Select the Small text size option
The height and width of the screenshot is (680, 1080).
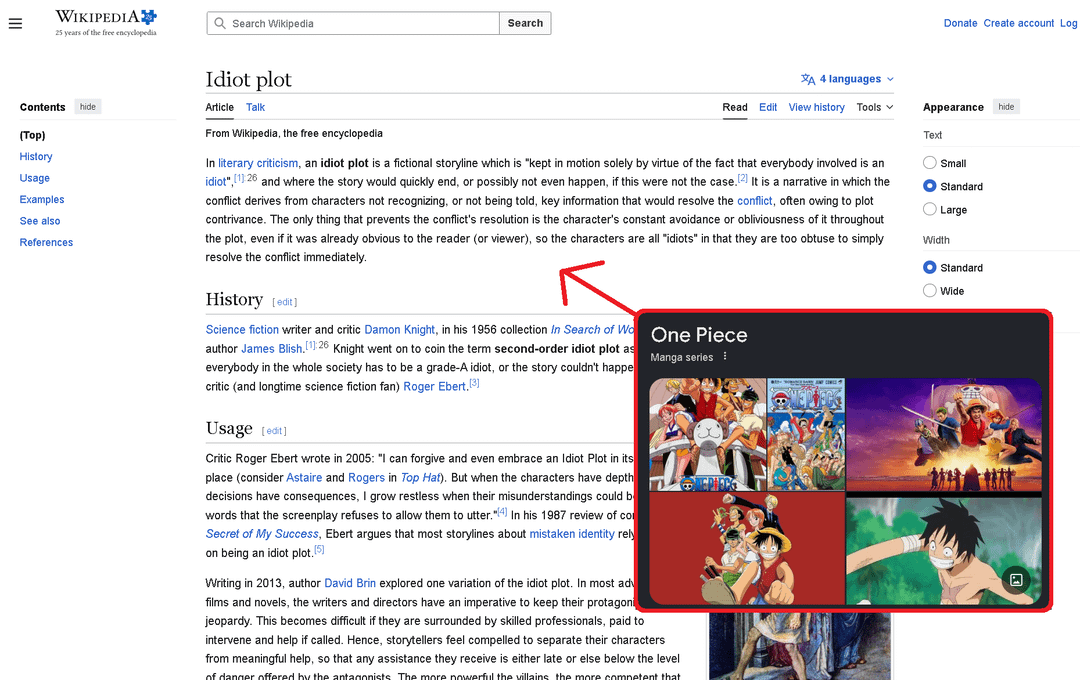[930, 163]
